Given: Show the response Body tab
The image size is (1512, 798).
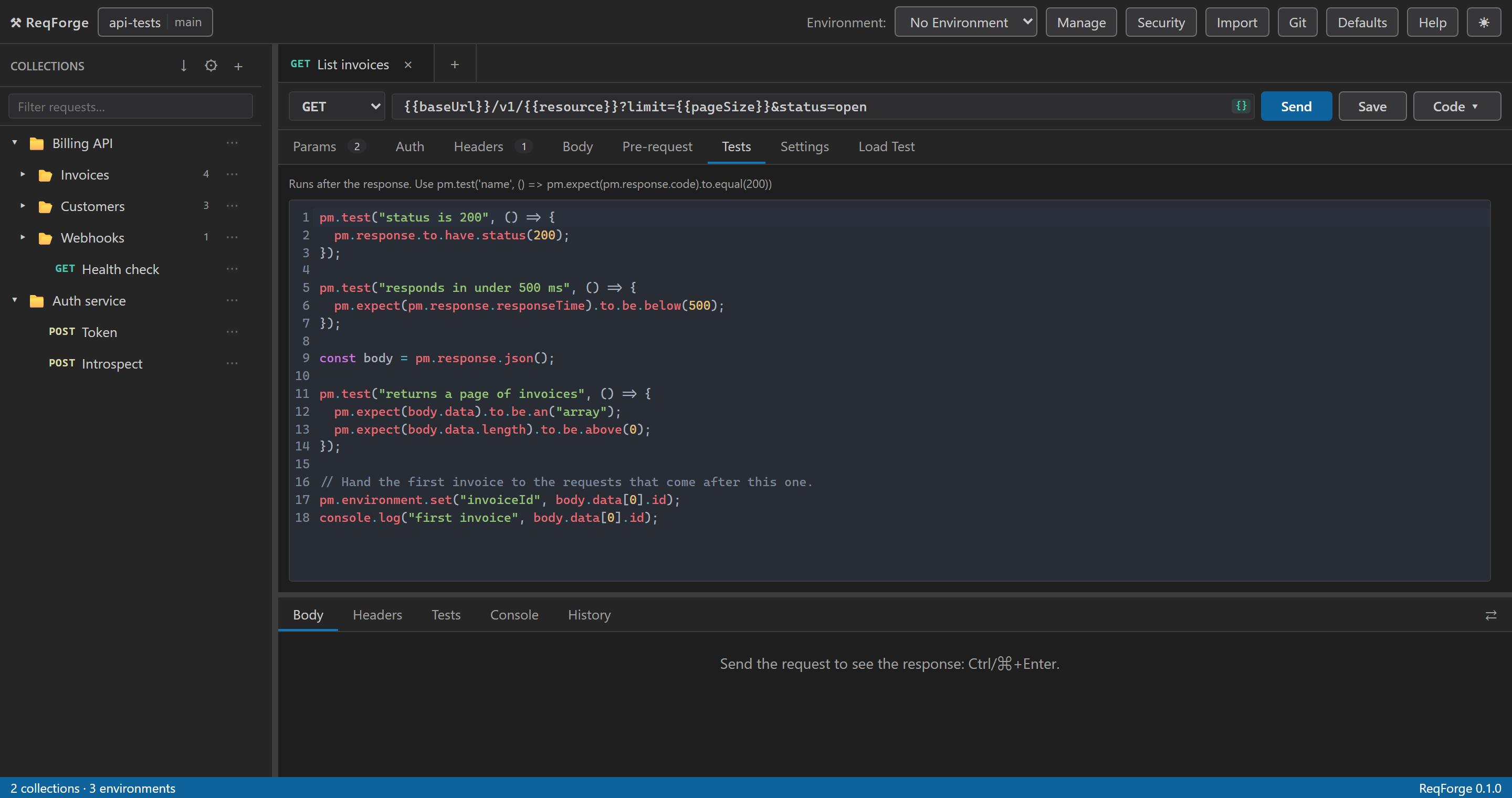Looking at the screenshot, I should tap(308, 615).
